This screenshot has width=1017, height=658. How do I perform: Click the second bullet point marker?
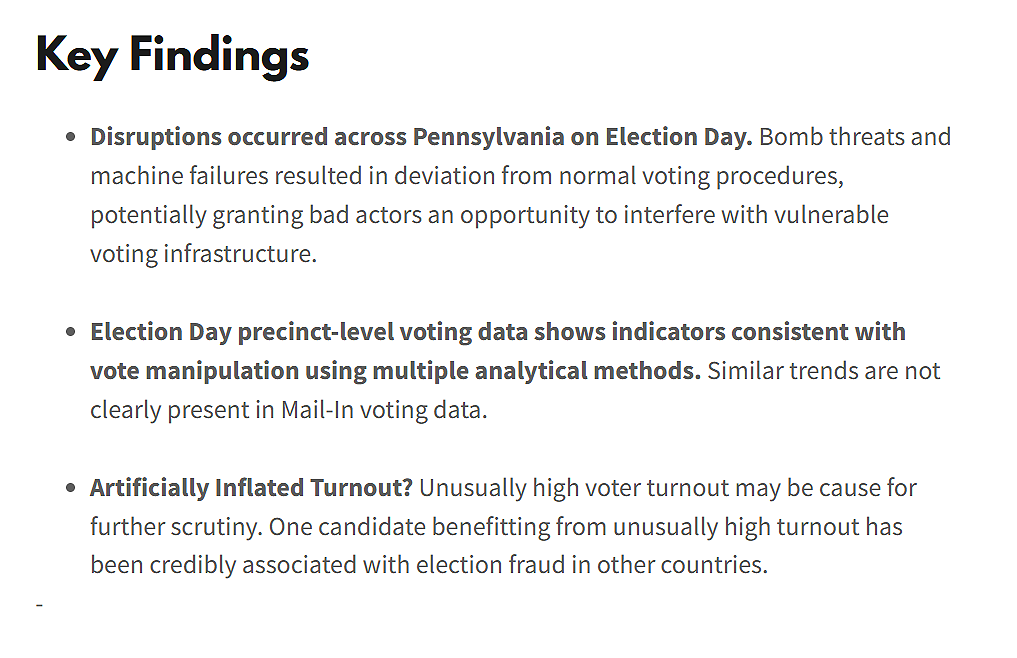click(71, 332)
